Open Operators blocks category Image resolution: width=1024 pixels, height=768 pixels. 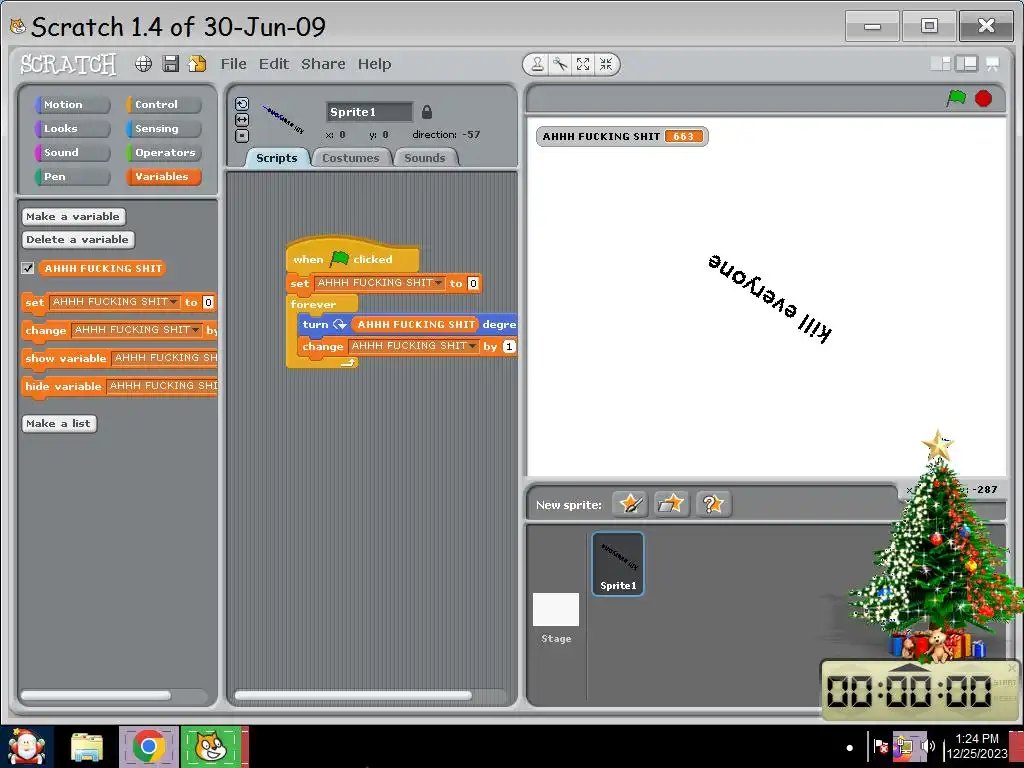coord(163,153)
